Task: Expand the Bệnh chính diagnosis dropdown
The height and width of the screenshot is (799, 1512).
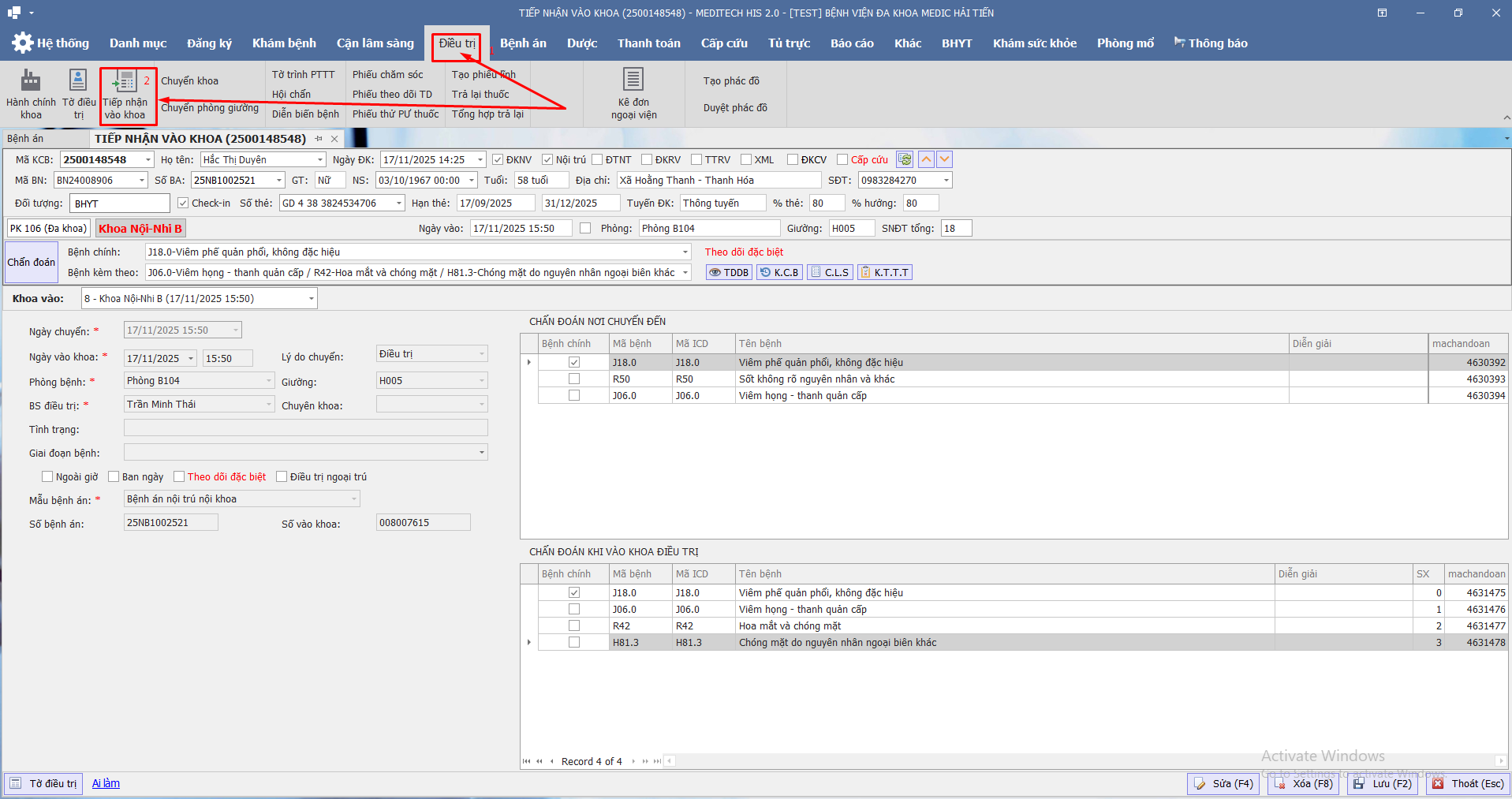Action: (x=685, y=252)
